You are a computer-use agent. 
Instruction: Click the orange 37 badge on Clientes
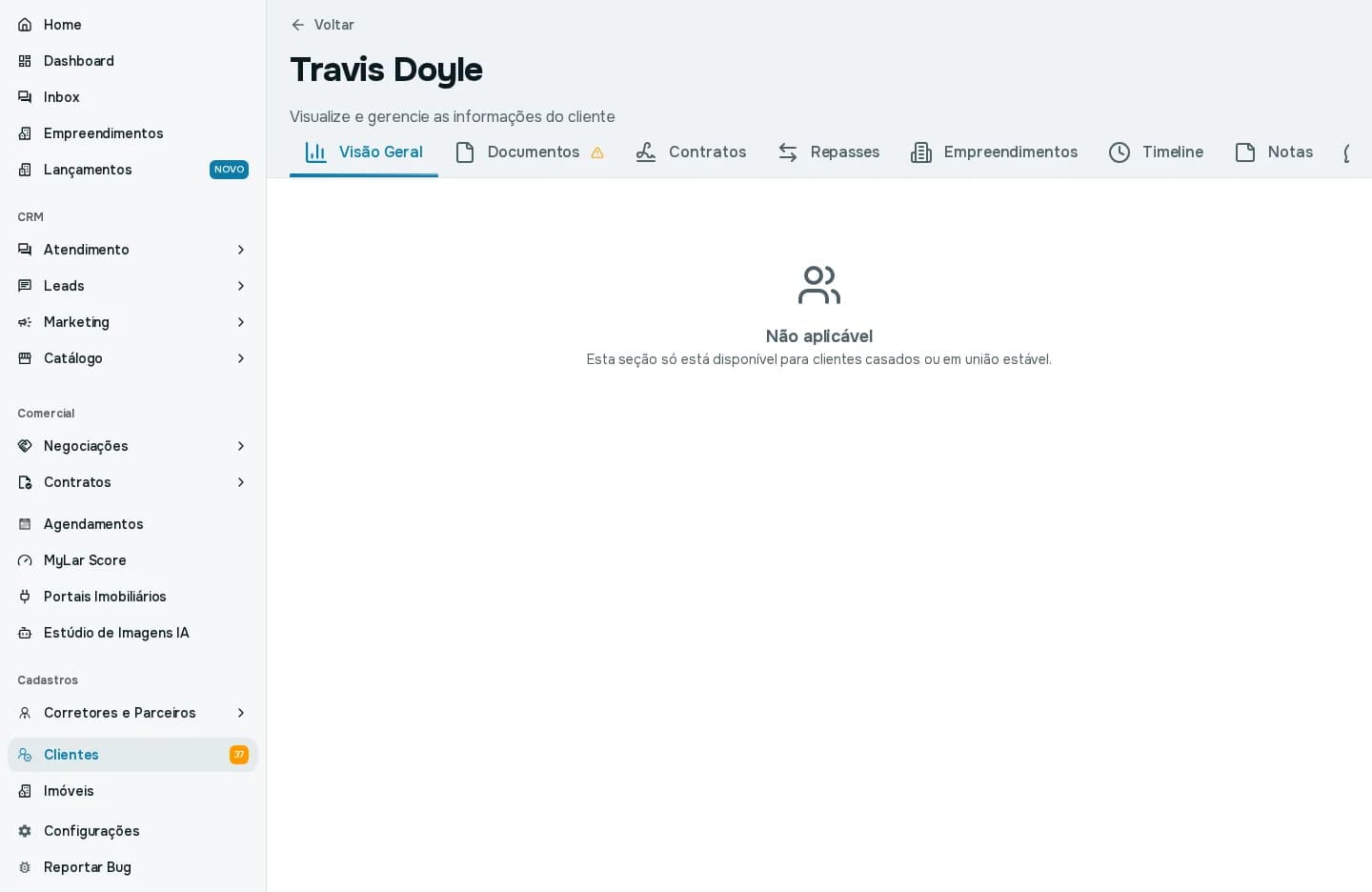coord(239,755)
